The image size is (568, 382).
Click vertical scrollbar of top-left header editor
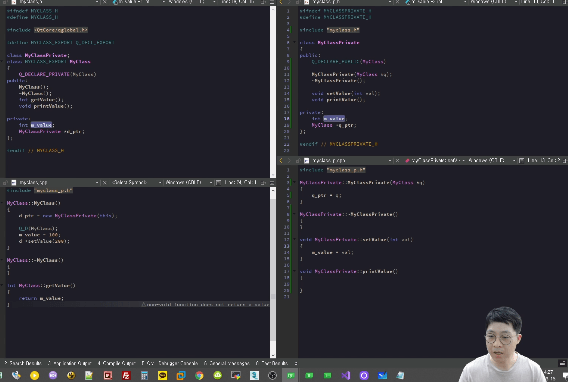273,92
